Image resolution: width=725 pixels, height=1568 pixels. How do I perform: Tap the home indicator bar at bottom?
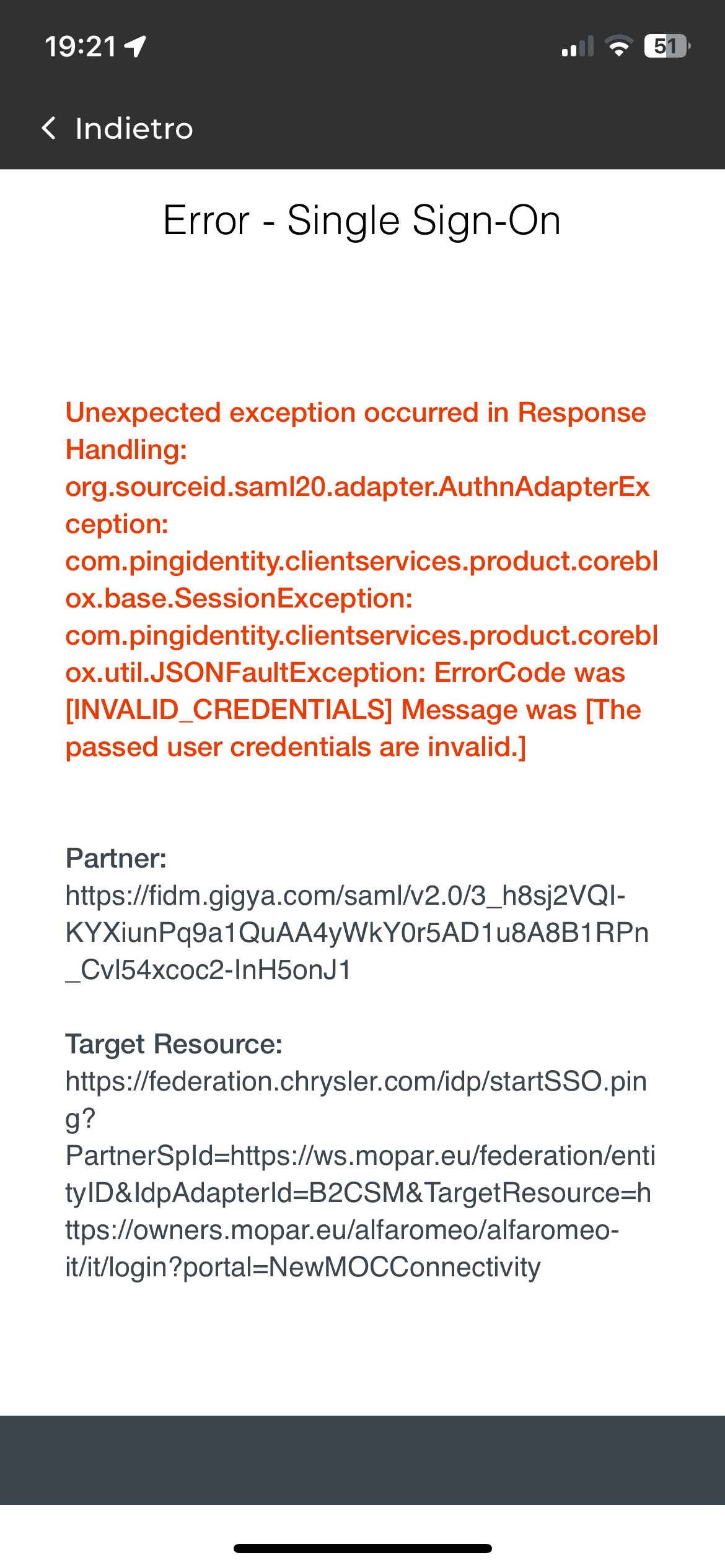(362, 1548)
